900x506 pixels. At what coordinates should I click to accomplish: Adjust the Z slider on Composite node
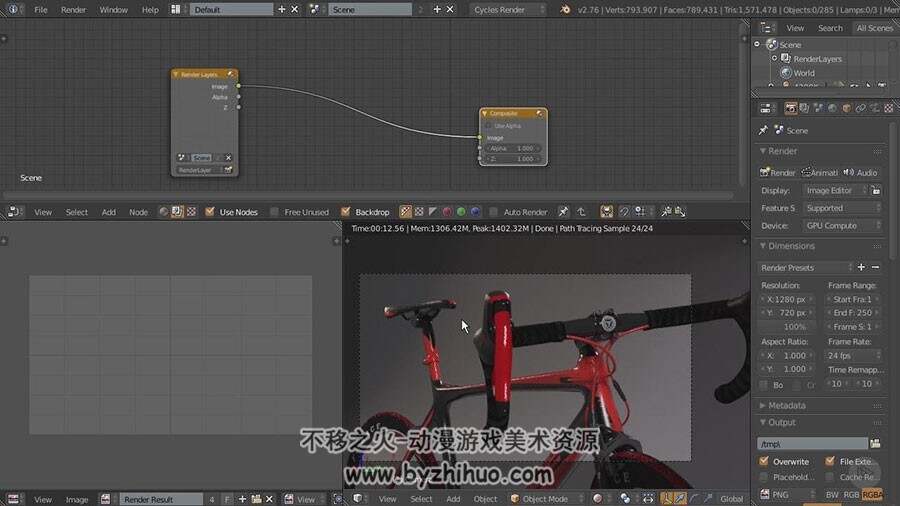tap(513, 159)
